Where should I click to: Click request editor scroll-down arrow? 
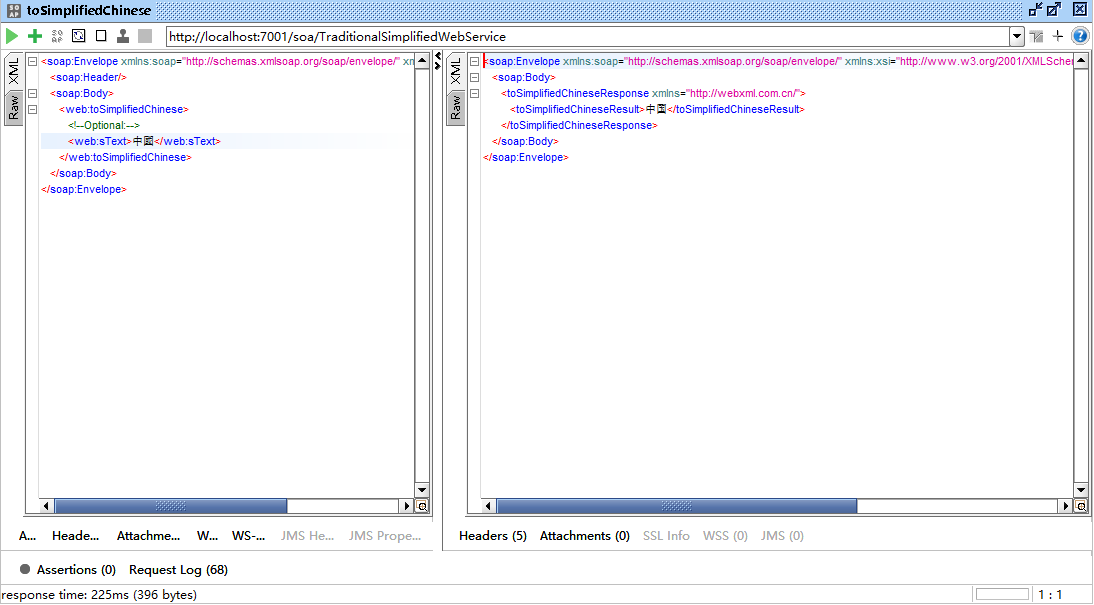point(422,490)
